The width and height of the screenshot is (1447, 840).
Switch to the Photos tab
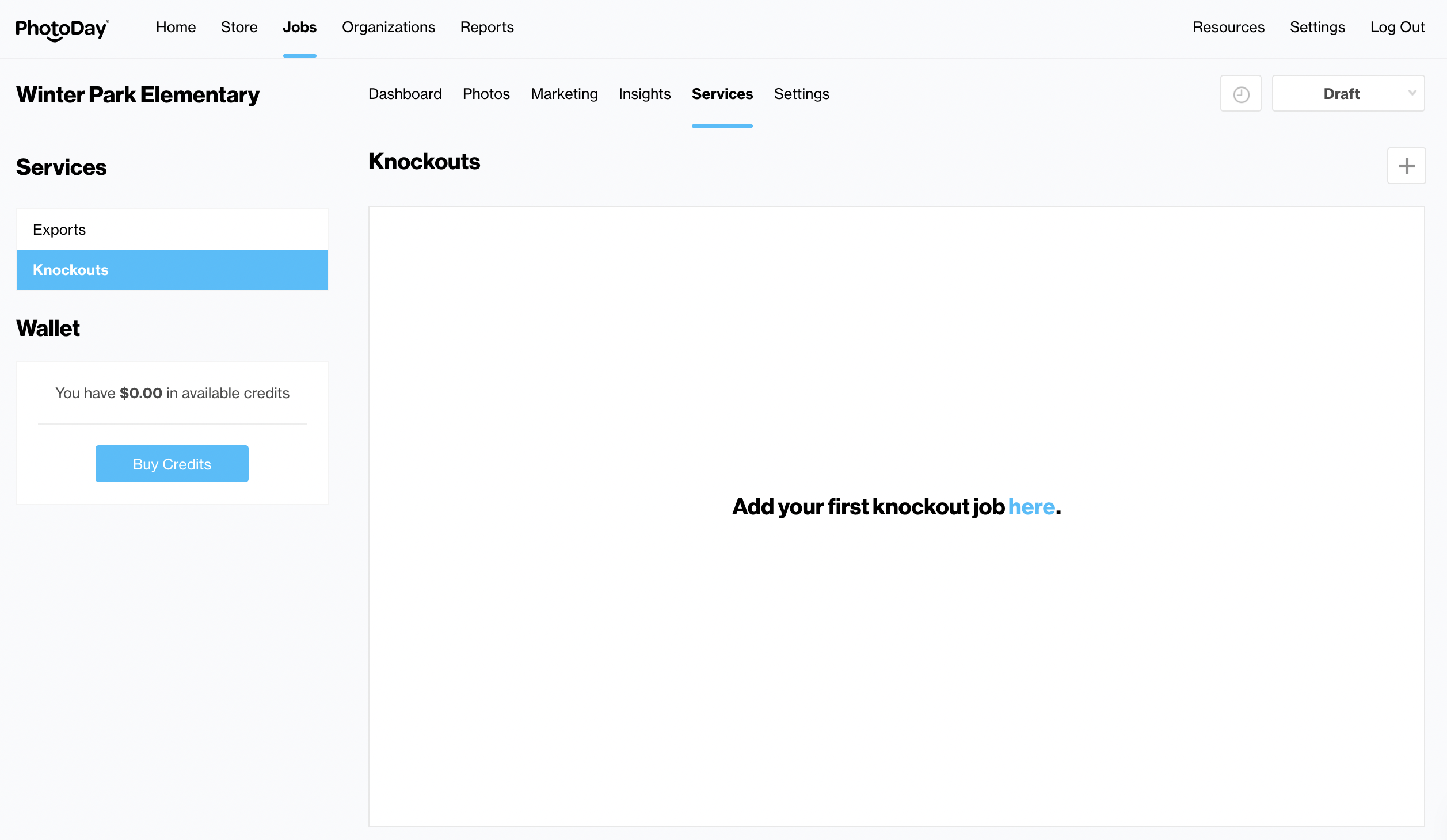486,94
